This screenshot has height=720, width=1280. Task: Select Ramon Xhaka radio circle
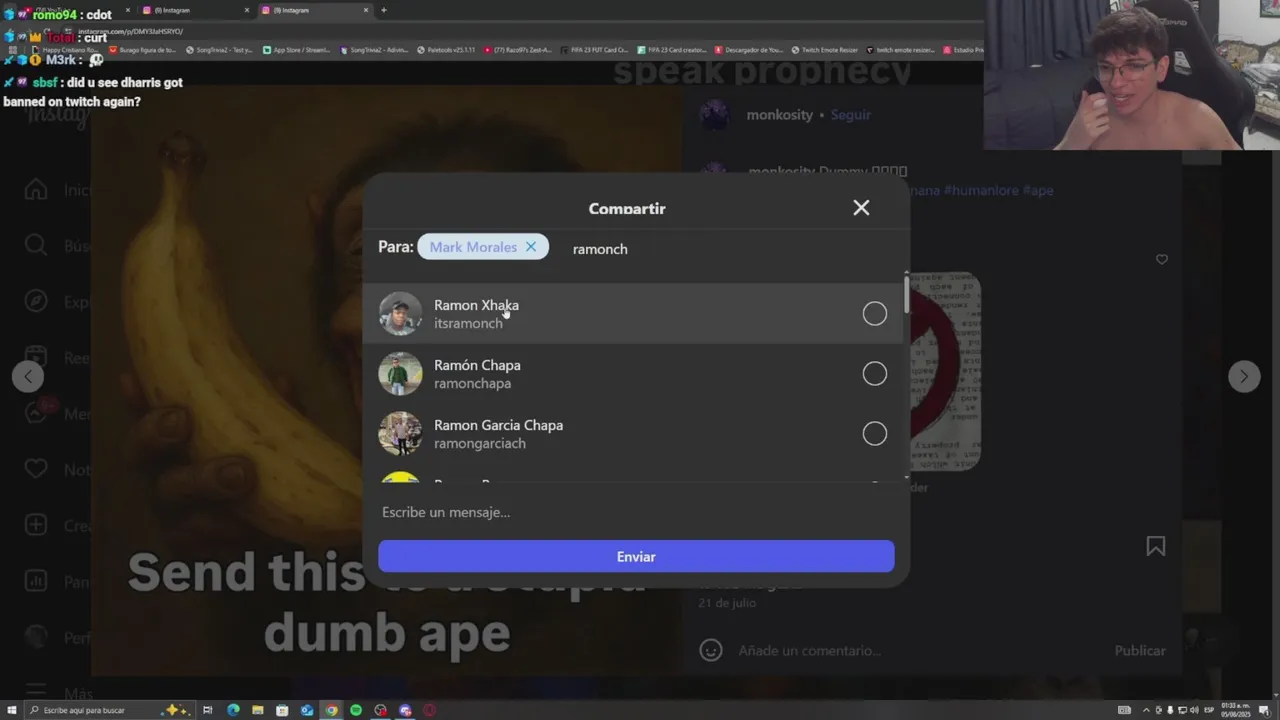coord(875,314)
